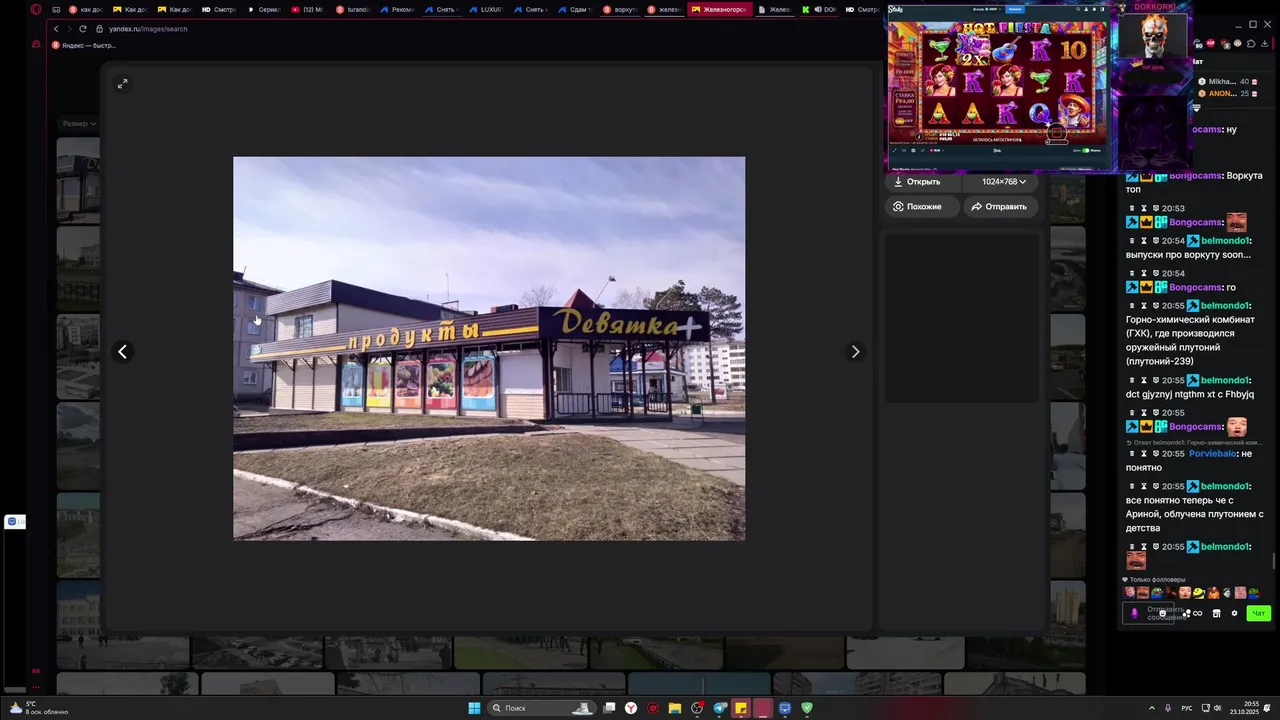Image resolution: width=1280 pixels, height=720 pixels.
Task: Click the Только фолловеры chat notice
Action: [x=1154, y=580]
